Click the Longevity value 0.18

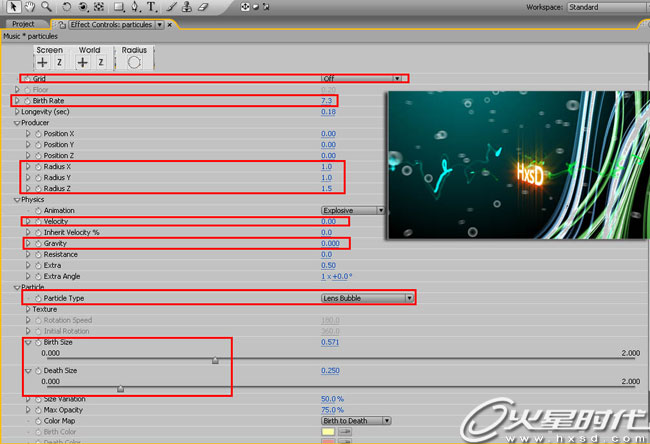tap(328, 112)
